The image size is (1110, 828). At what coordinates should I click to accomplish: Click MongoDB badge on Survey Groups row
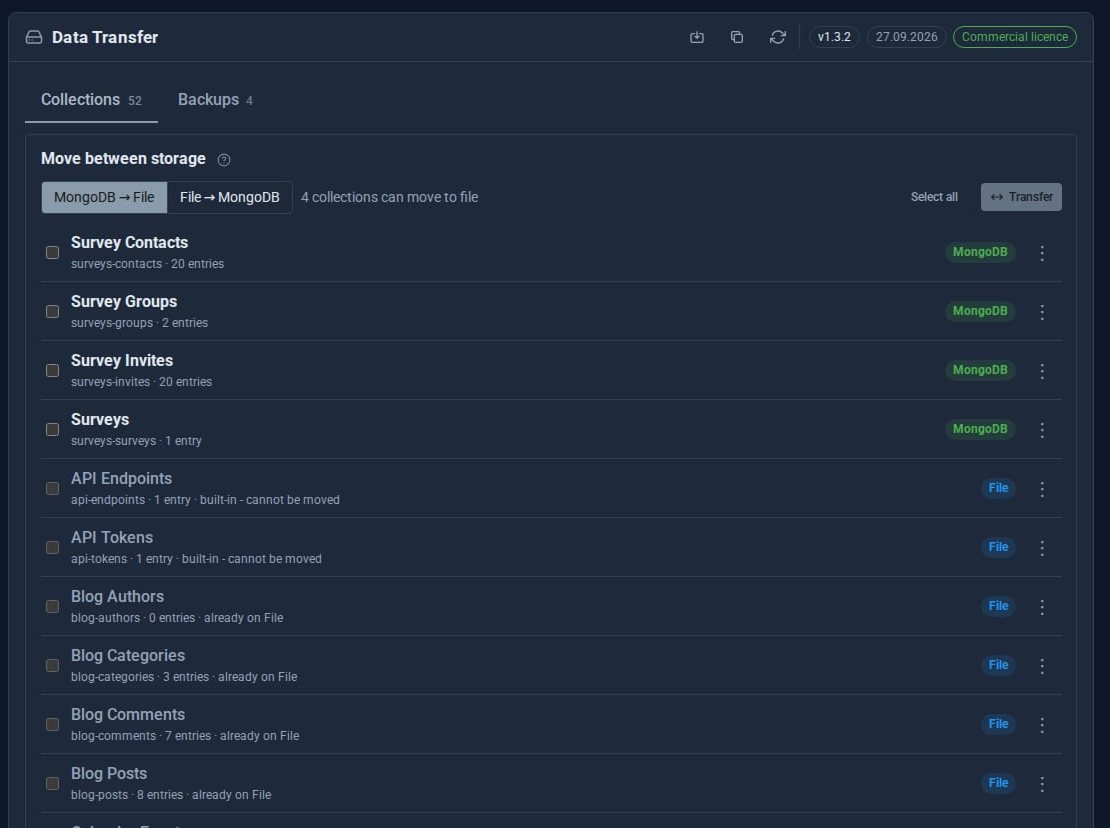(x=980, y=311)
